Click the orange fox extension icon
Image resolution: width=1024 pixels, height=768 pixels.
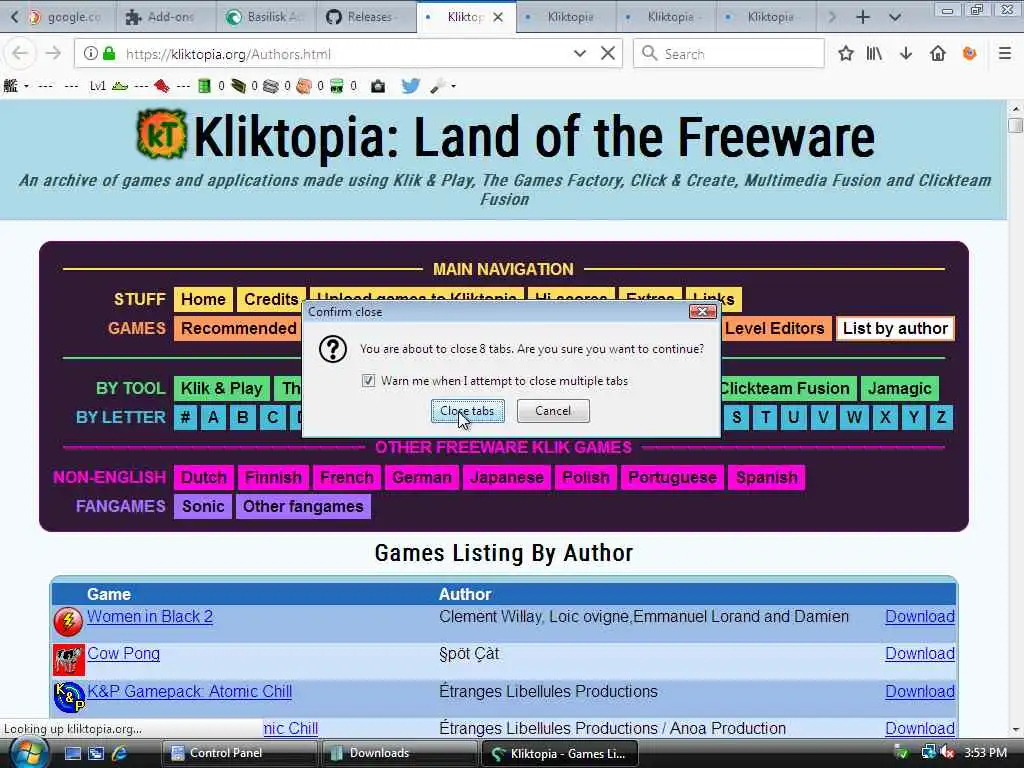(970, 54)
